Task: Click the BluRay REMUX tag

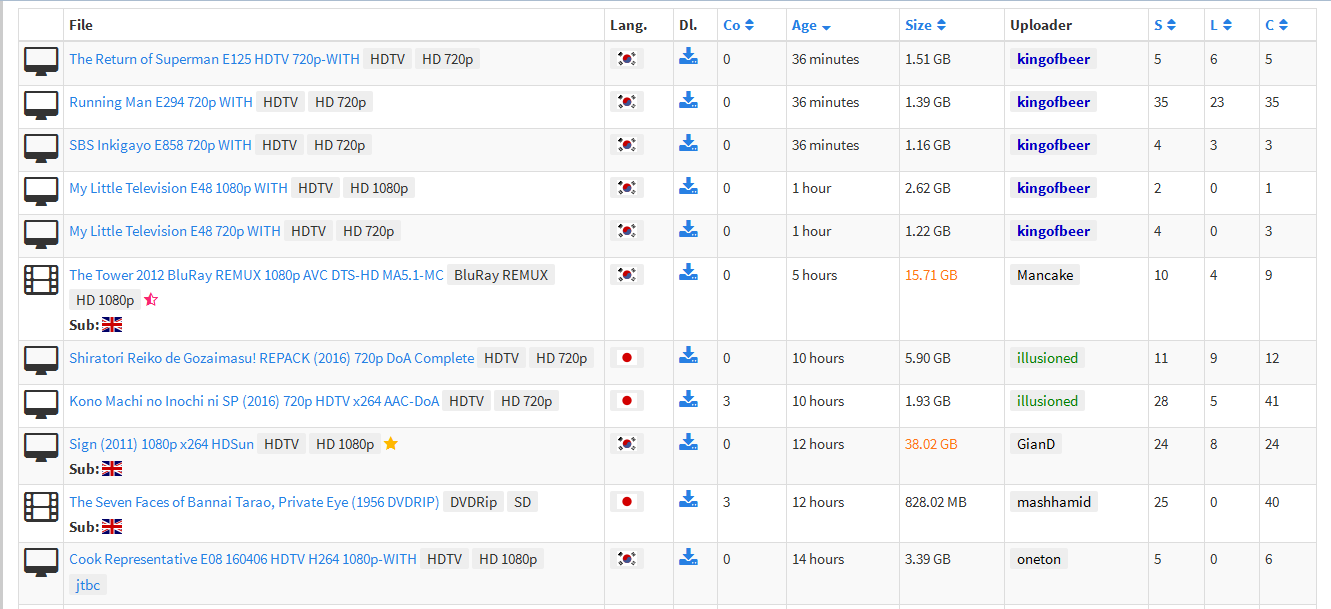Action: click(500, 275)
